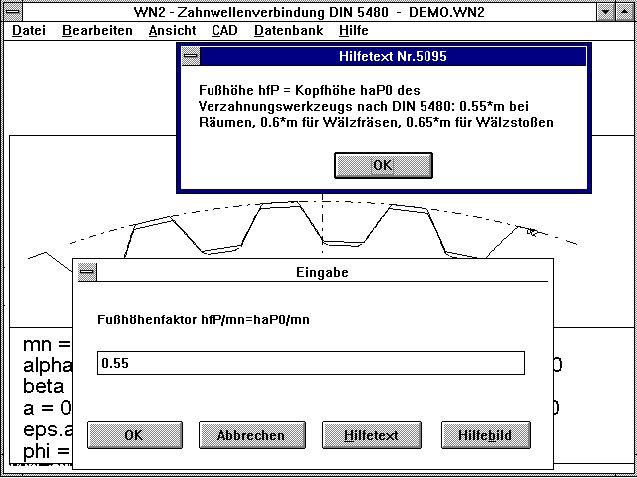Image resolution: width=637 pixels, height=478 pixels.
Task: Open the Bearbeiten menu
Action: tap(97, 31)
